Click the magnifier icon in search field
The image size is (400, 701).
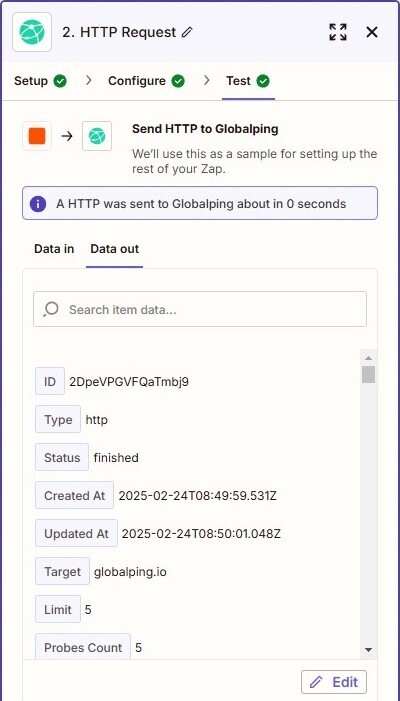(x=51, y=309)
